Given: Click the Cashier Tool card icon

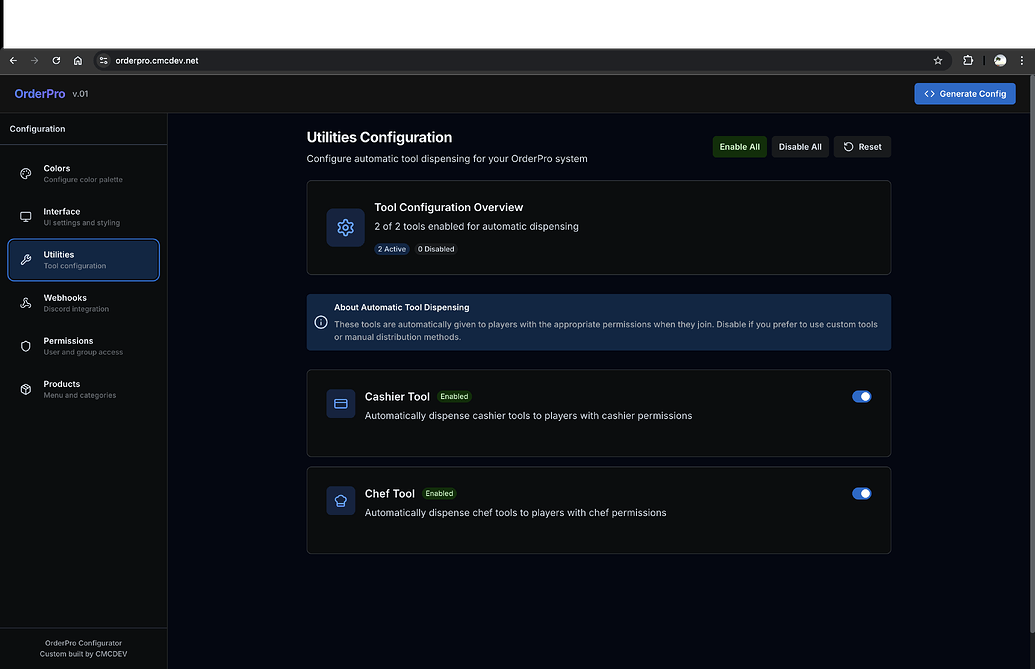Looking at the screenshot, I should (x=340, y=404).
